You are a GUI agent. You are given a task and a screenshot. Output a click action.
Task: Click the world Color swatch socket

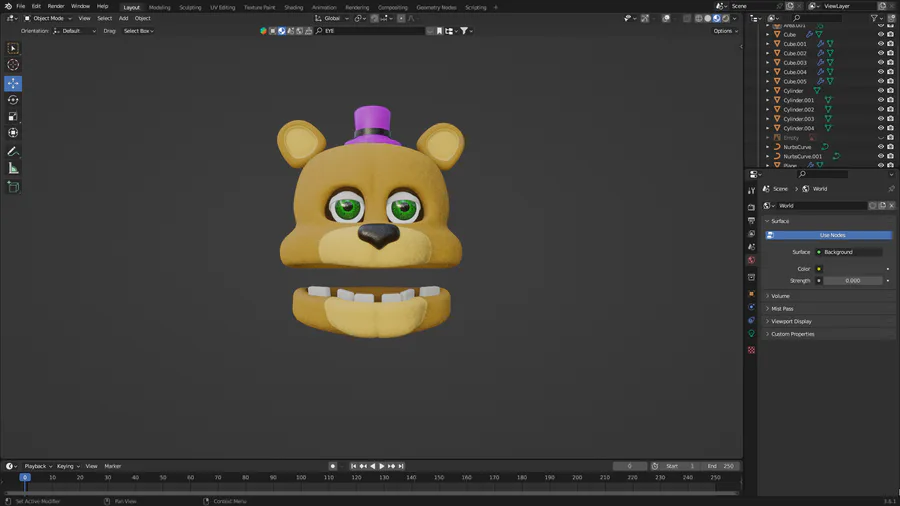(x=819, y=268)
